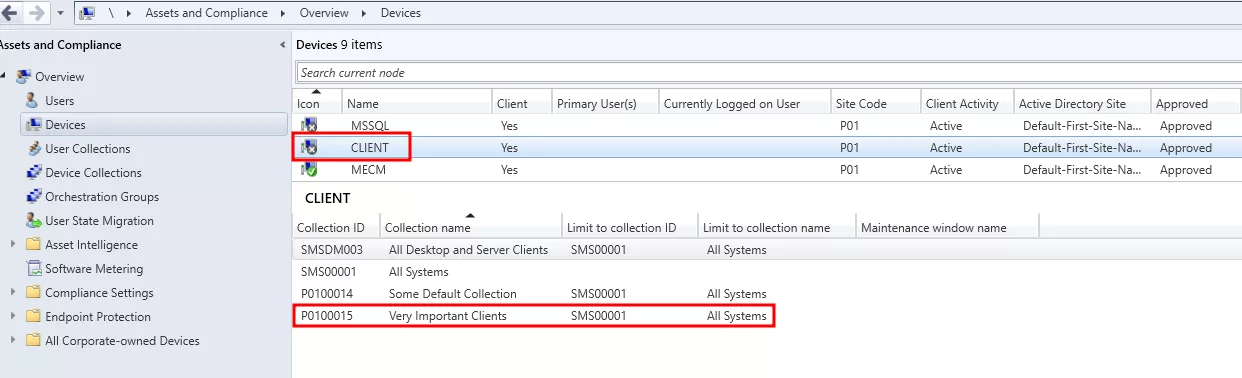Screen dimensions: 1242x378
Task: Sort devices by Icon column
Action: [317, 103]
